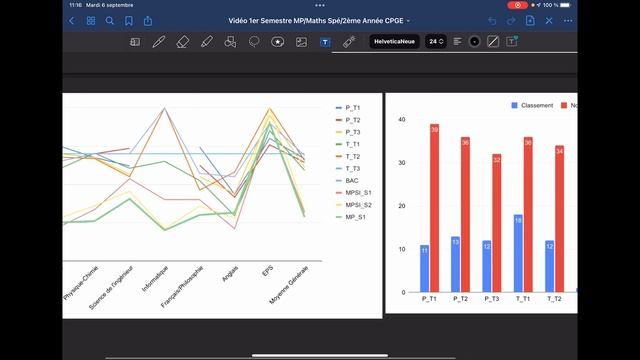Click the P_T2 bar chart axis label
The image size is (640, 360).
[x=460, y=299]
